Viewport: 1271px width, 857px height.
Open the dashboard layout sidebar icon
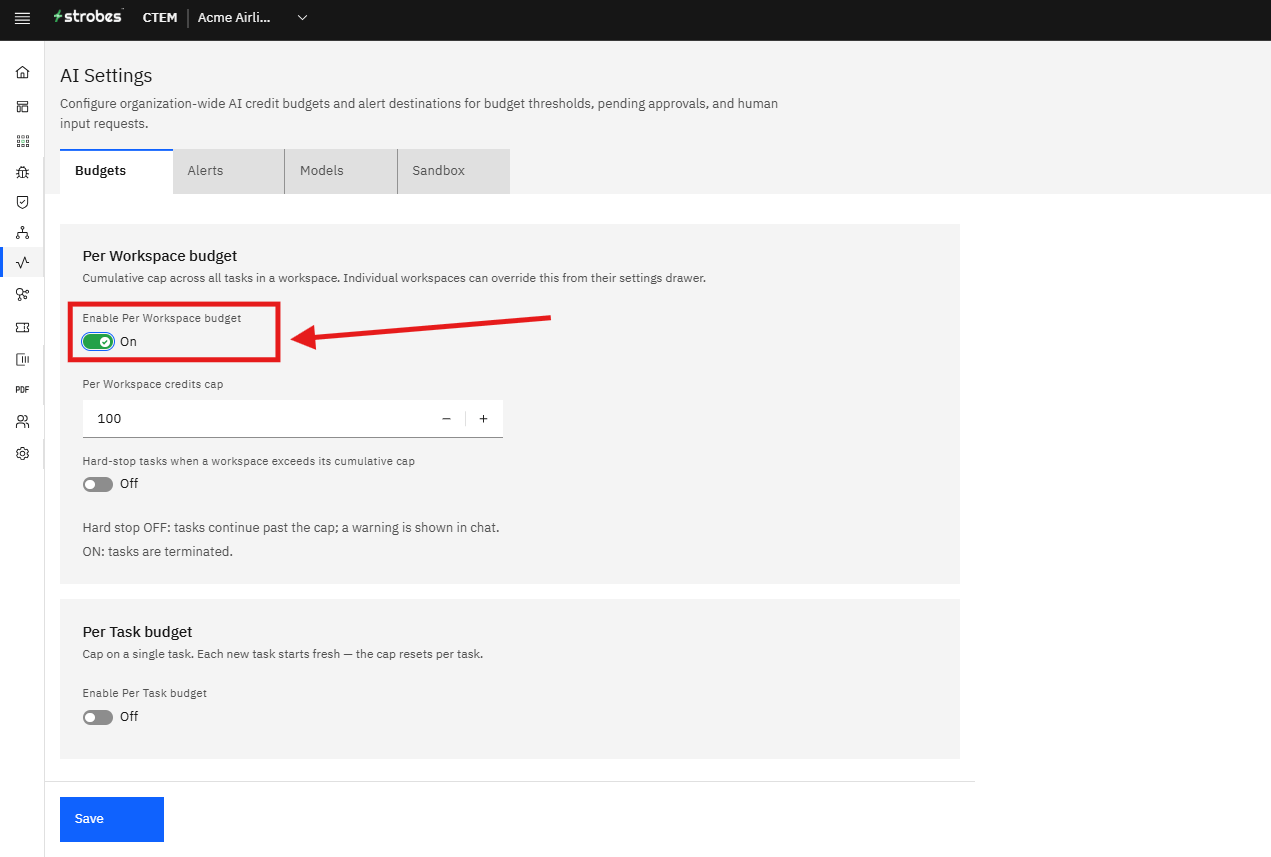[x=22, y=107]
